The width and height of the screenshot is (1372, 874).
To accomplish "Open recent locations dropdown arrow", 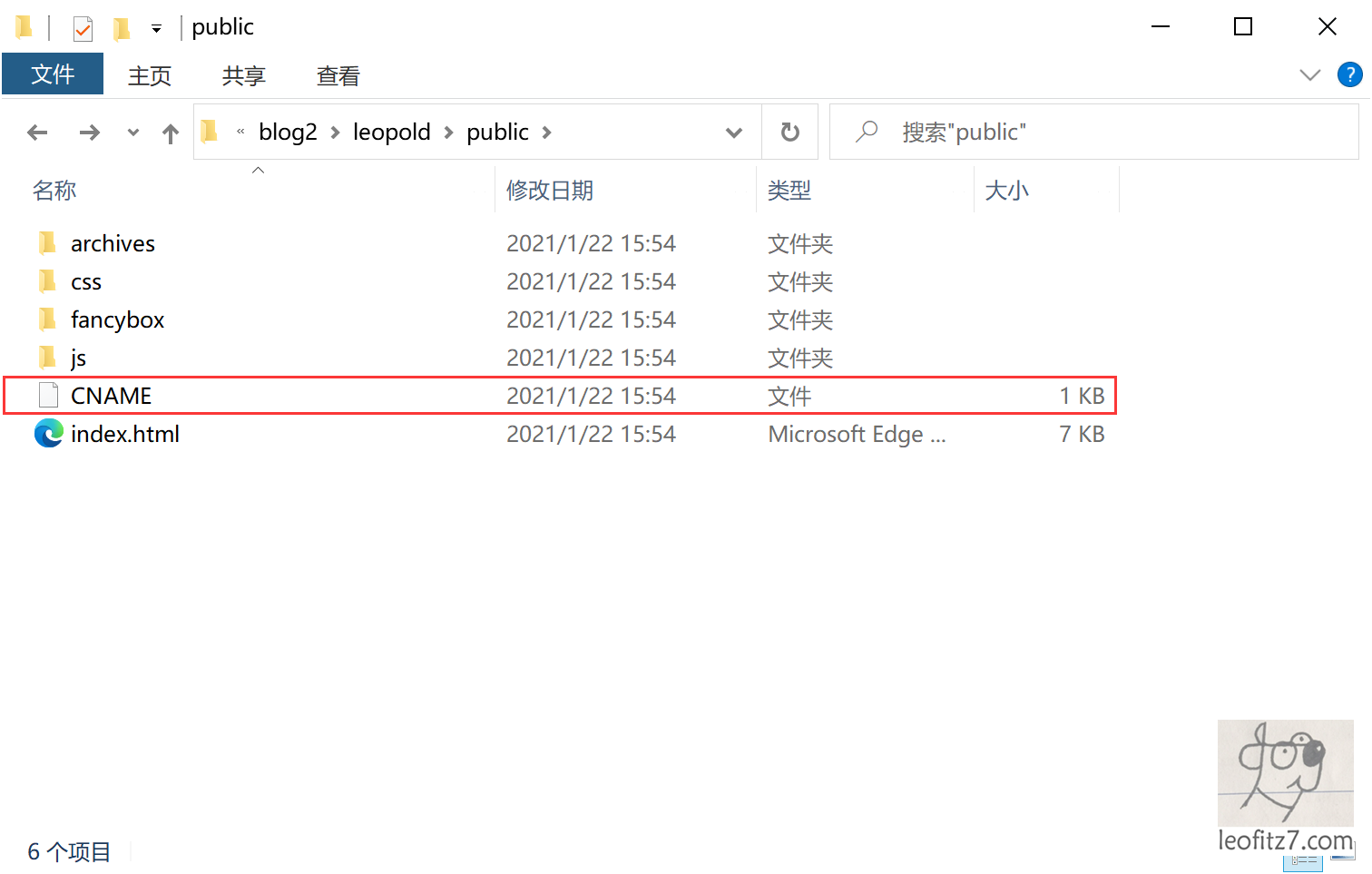I will tap(133, 133).
